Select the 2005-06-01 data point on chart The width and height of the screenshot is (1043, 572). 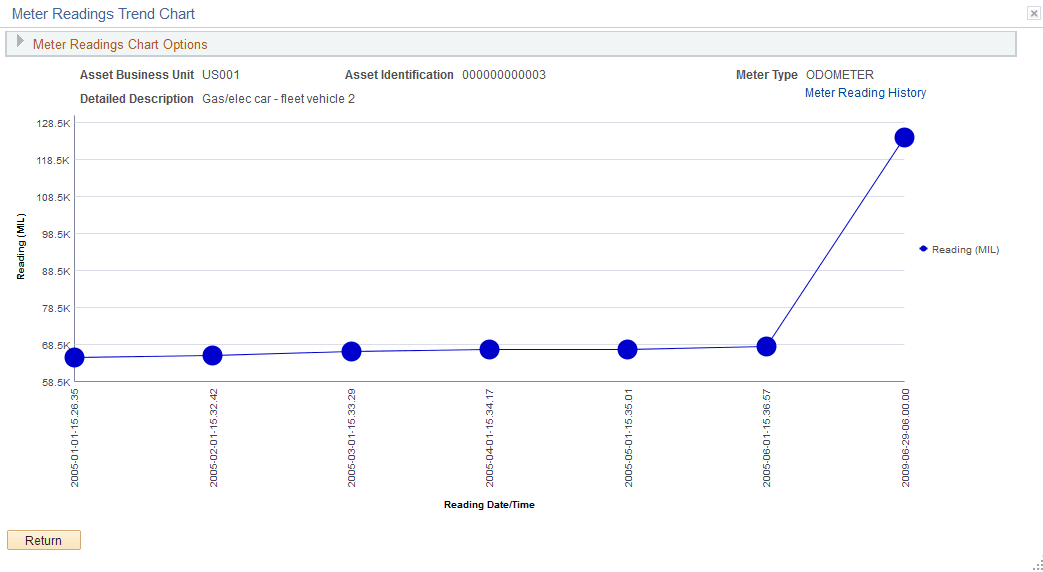(766, 347)
